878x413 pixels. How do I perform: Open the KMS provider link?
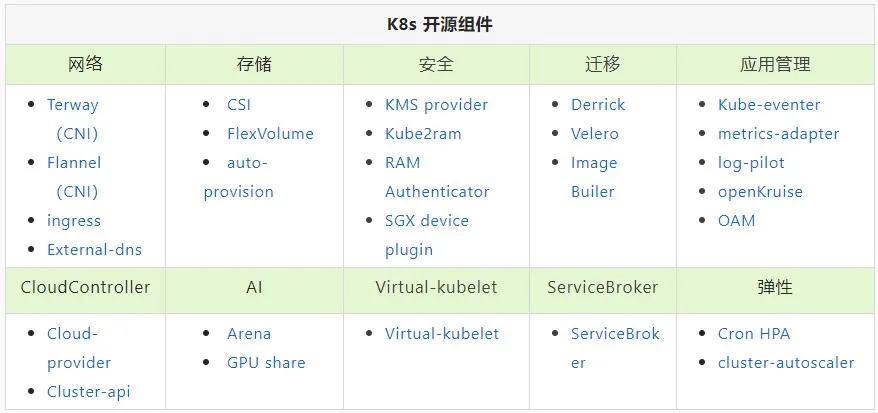pyautogui.click(x=436, y=105)
